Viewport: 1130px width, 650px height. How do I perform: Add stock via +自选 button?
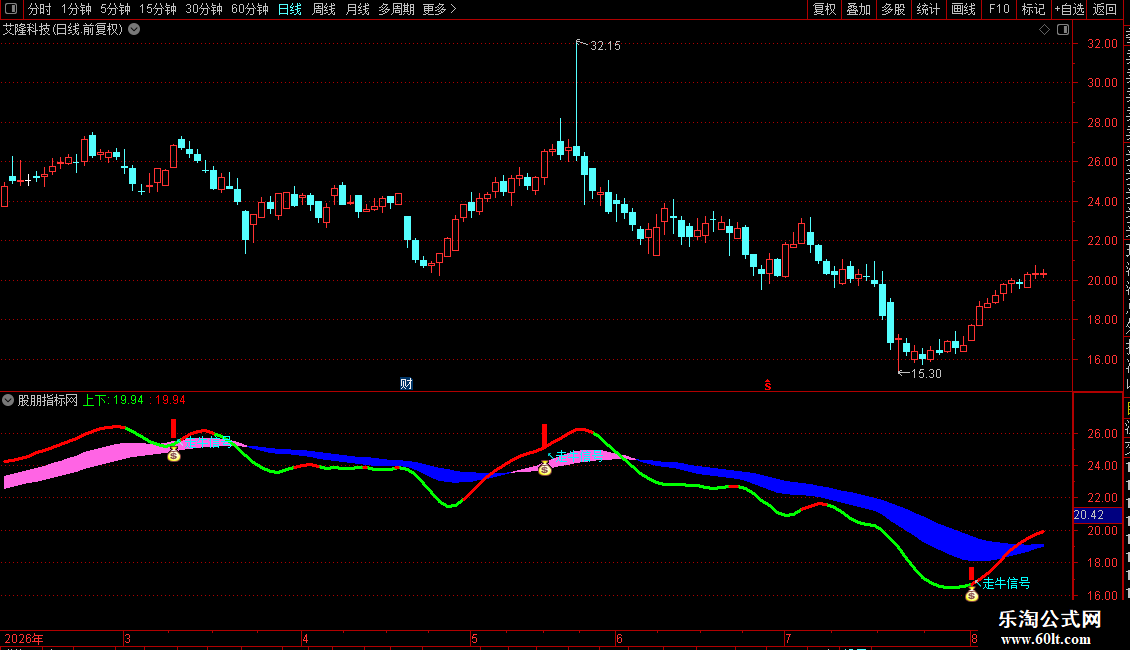coord(1069,9)
